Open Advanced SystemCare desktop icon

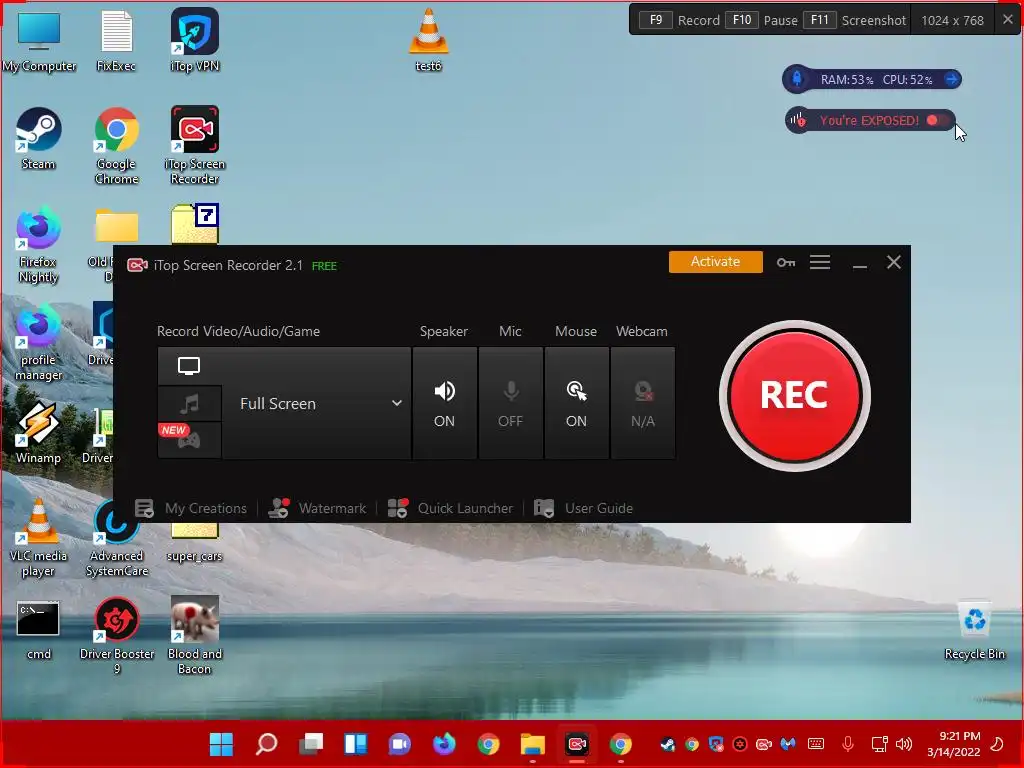[117, 538]
